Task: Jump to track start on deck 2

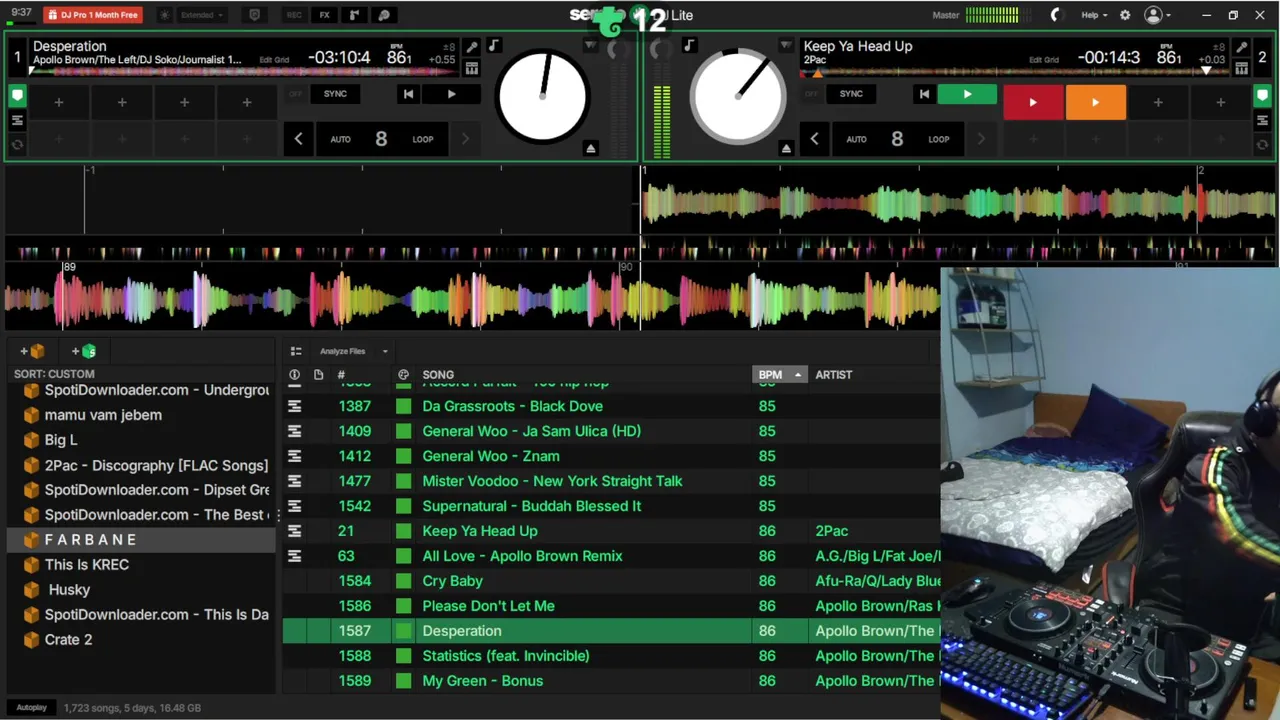Action: (x=924, y=94)
